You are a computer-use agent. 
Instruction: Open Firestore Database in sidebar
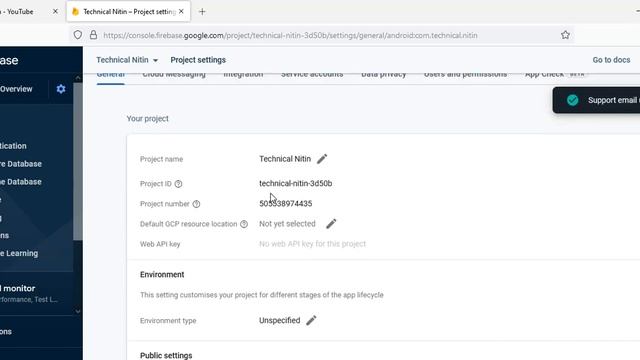point(21,164)
